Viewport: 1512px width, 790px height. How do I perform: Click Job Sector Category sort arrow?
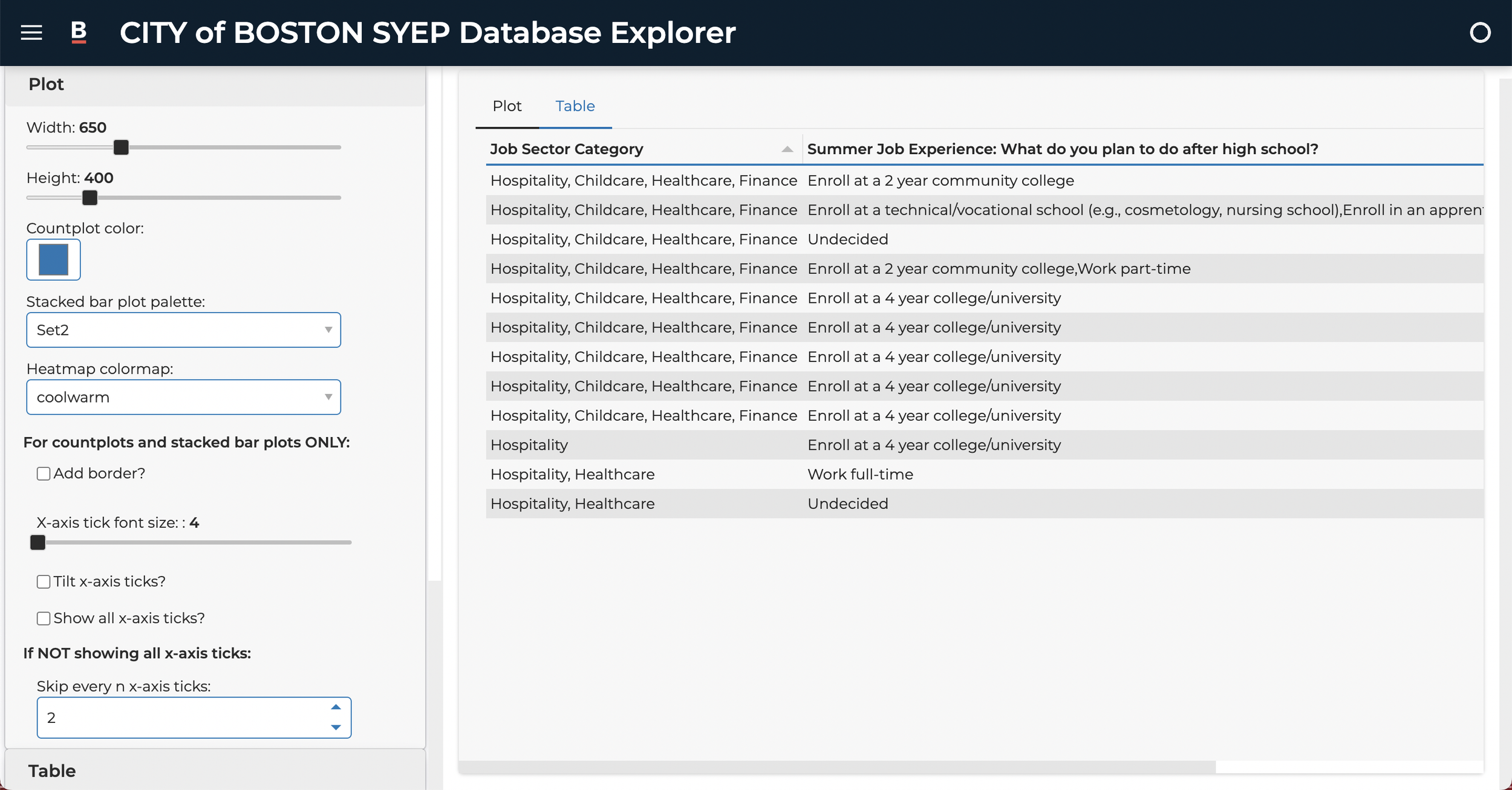click(x=786, y=149)
